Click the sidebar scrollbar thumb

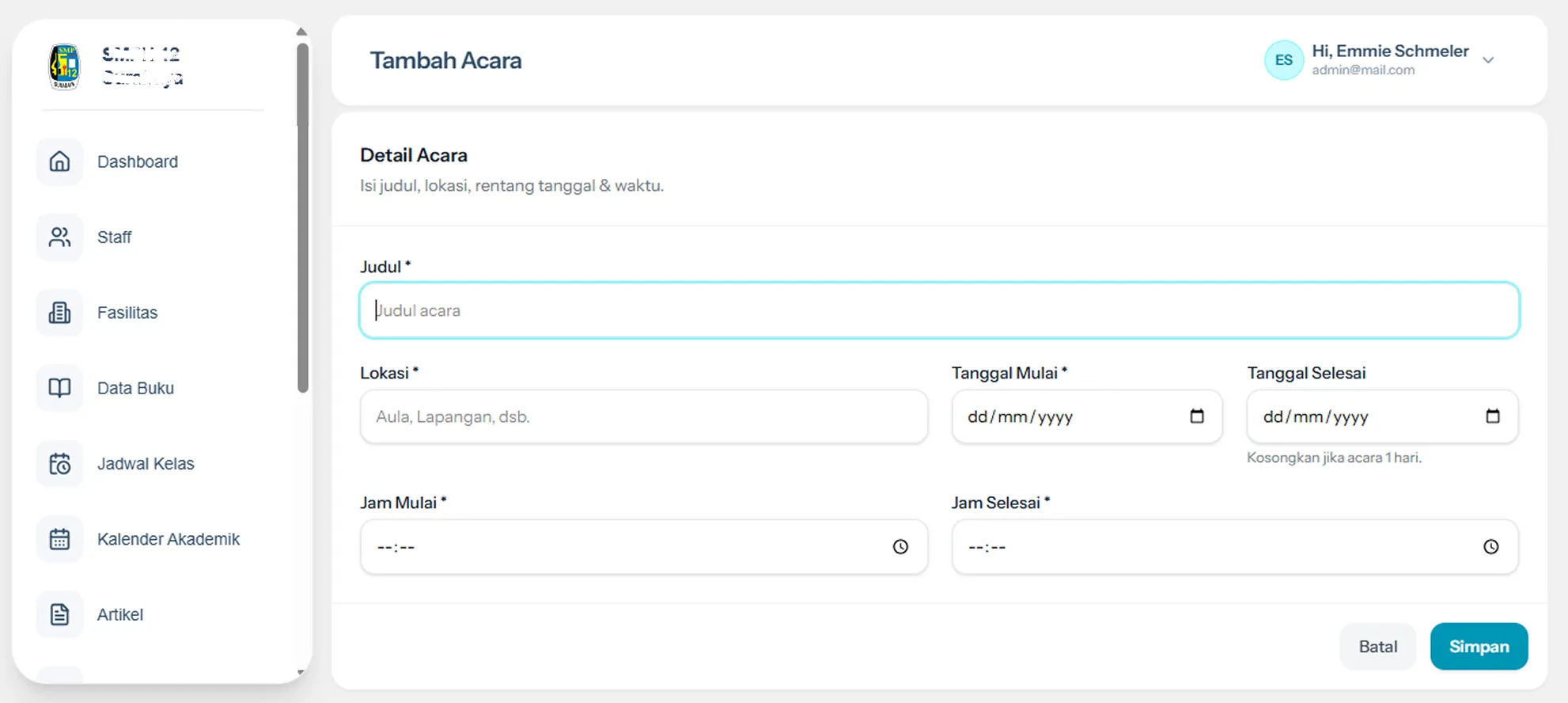302,218
